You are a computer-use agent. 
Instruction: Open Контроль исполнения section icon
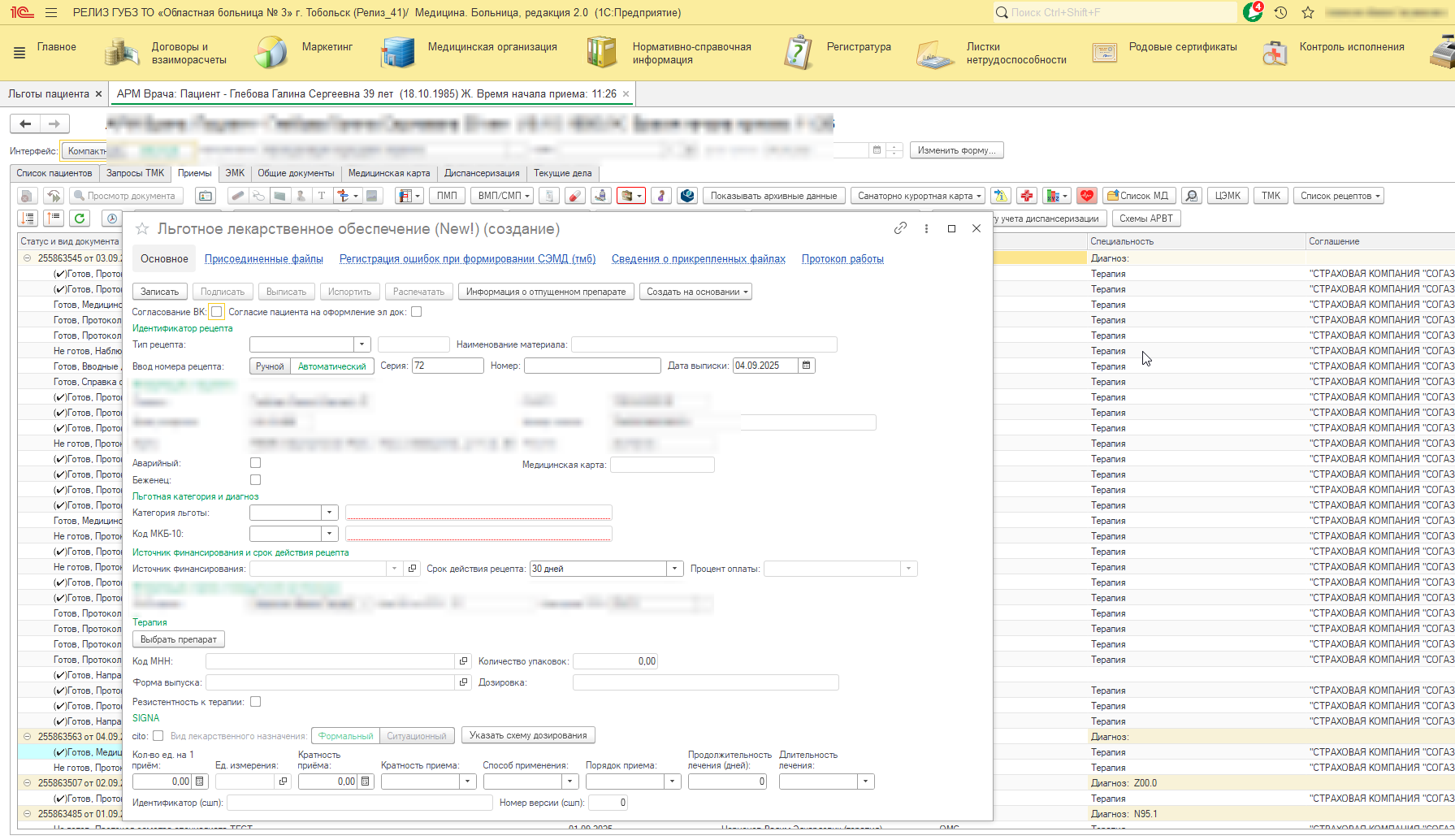1275,54
